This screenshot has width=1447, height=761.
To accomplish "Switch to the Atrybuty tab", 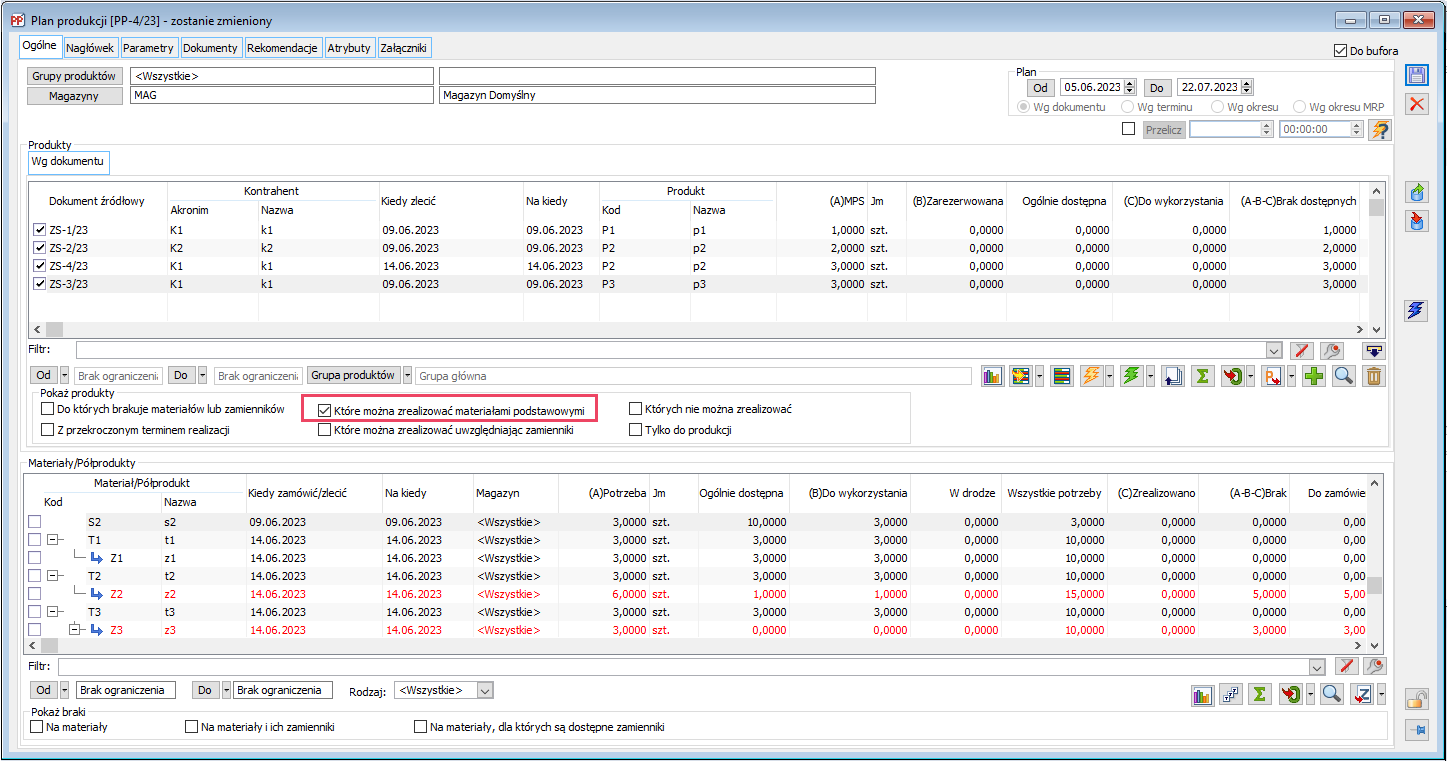I will [349, 48].
